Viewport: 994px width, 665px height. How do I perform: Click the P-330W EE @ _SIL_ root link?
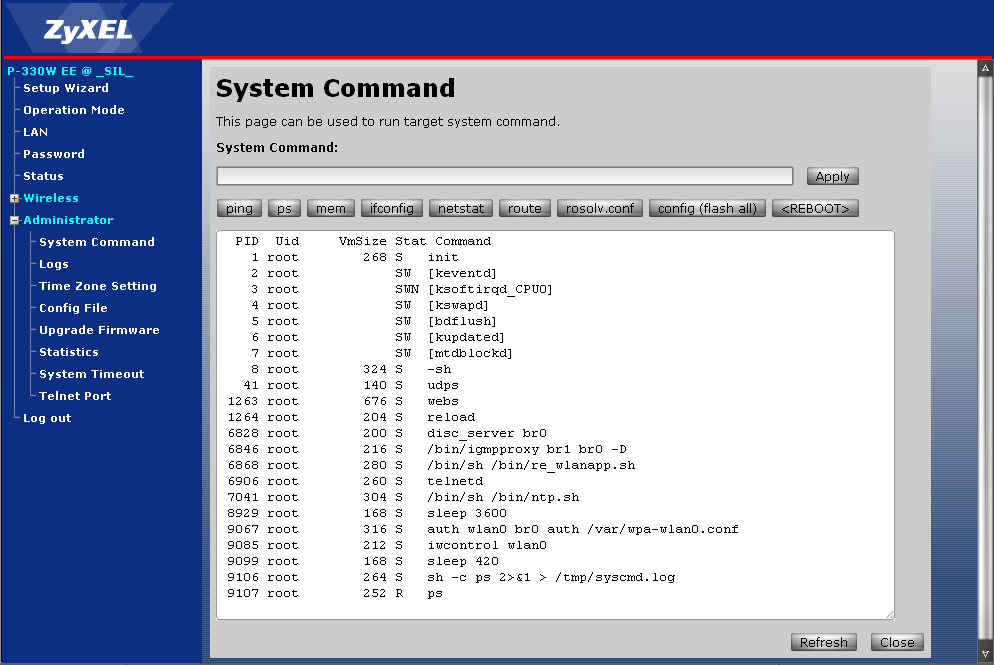(x=70, y=71)
